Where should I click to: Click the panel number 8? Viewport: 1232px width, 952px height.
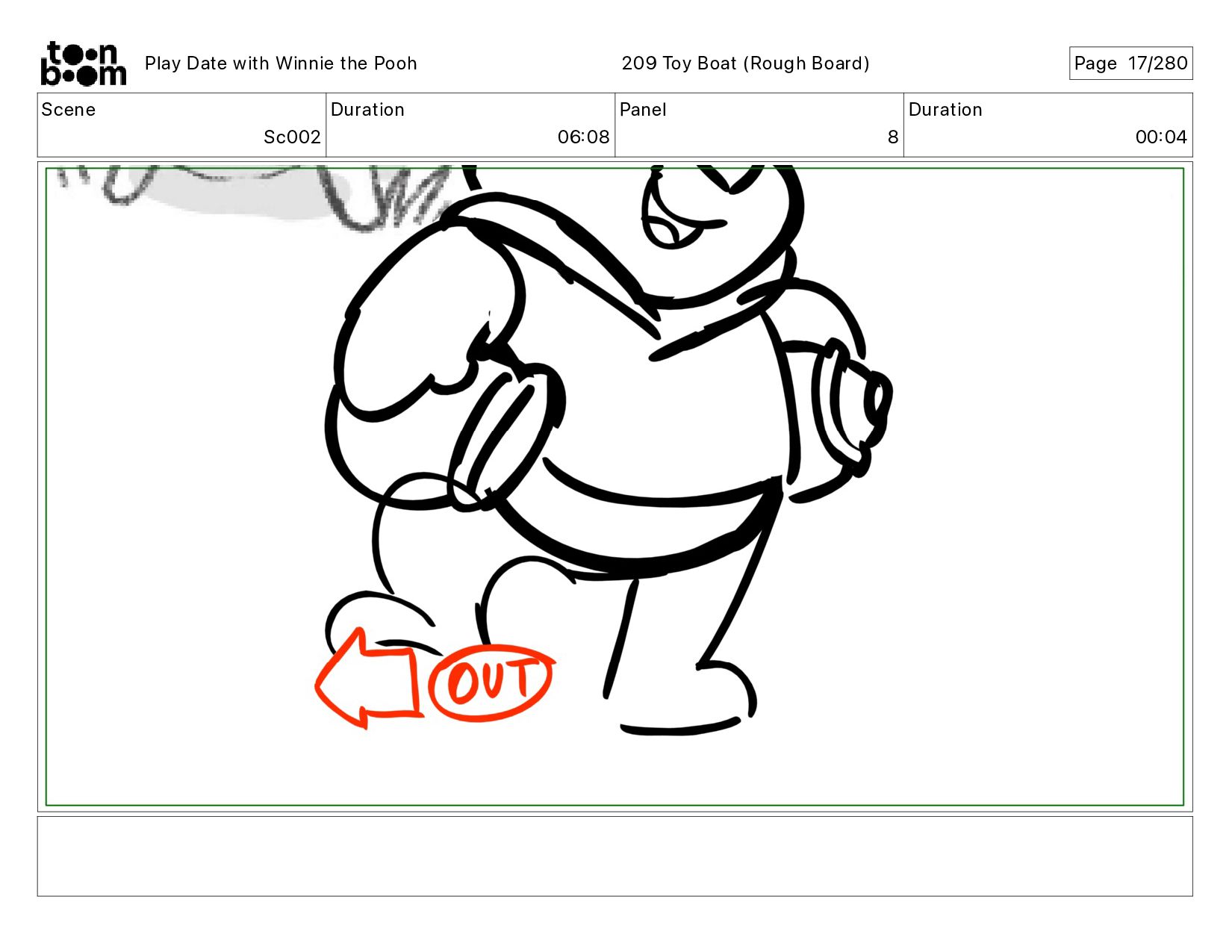click(892, 137)
